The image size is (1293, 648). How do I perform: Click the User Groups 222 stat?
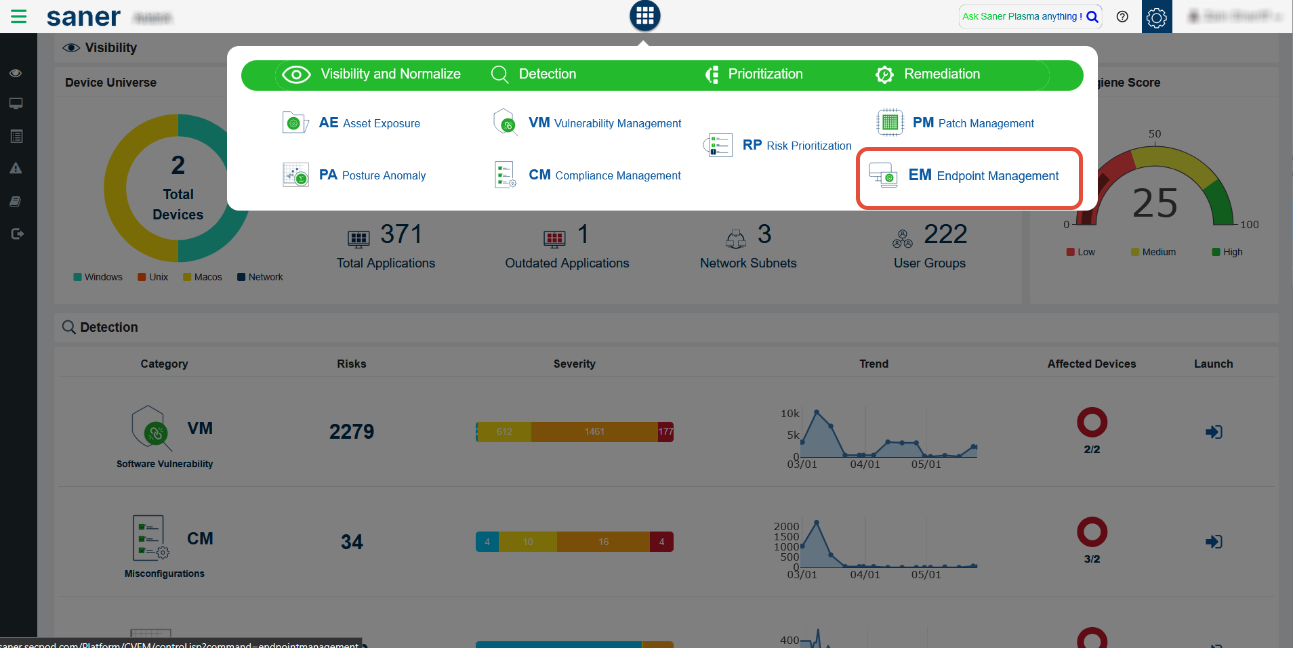(x=930, y=246)
